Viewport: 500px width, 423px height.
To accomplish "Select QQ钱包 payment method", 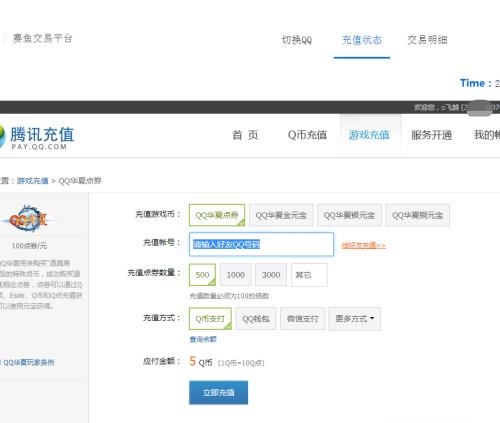I will [256, 319].
